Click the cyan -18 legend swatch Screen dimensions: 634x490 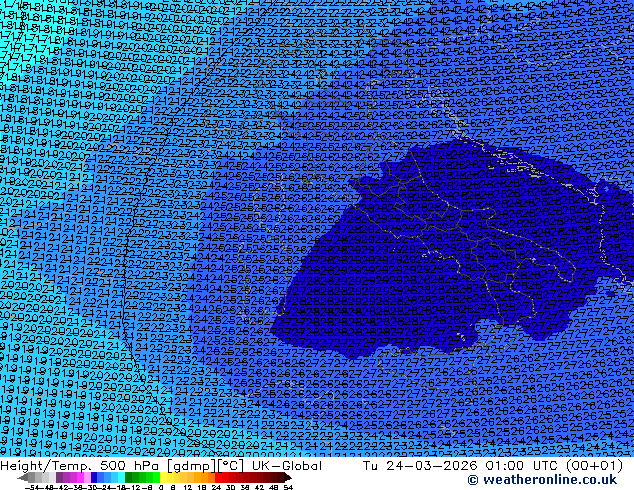122,477
